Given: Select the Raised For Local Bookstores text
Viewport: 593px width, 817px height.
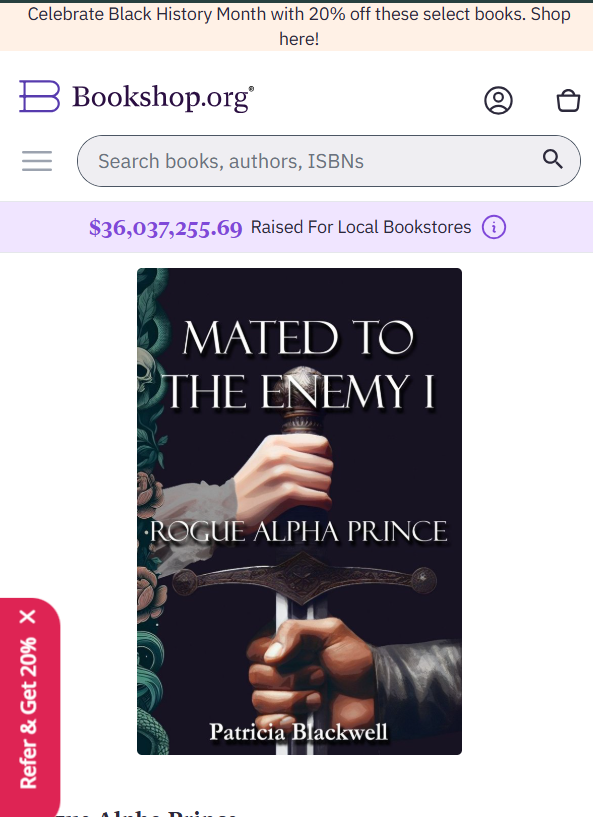Looking at the screenshot, I should 361,227.
